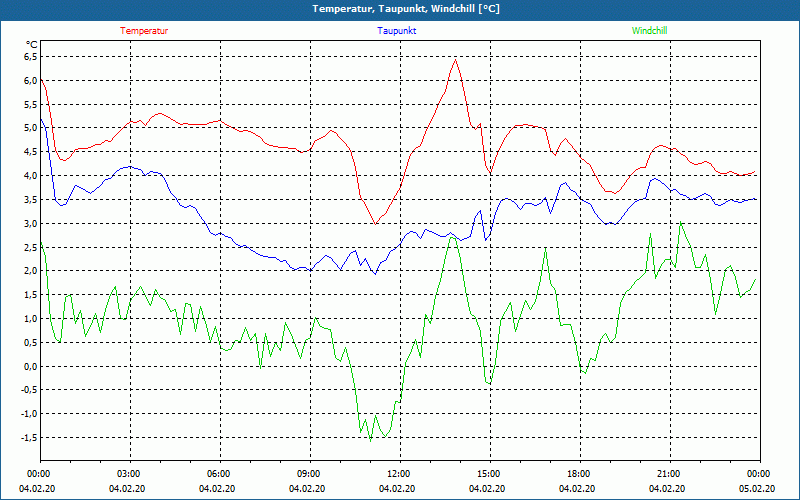Click the blue Taupunkt legend label
The height and width of the screenshot is (500, 800).
point(396,31)
